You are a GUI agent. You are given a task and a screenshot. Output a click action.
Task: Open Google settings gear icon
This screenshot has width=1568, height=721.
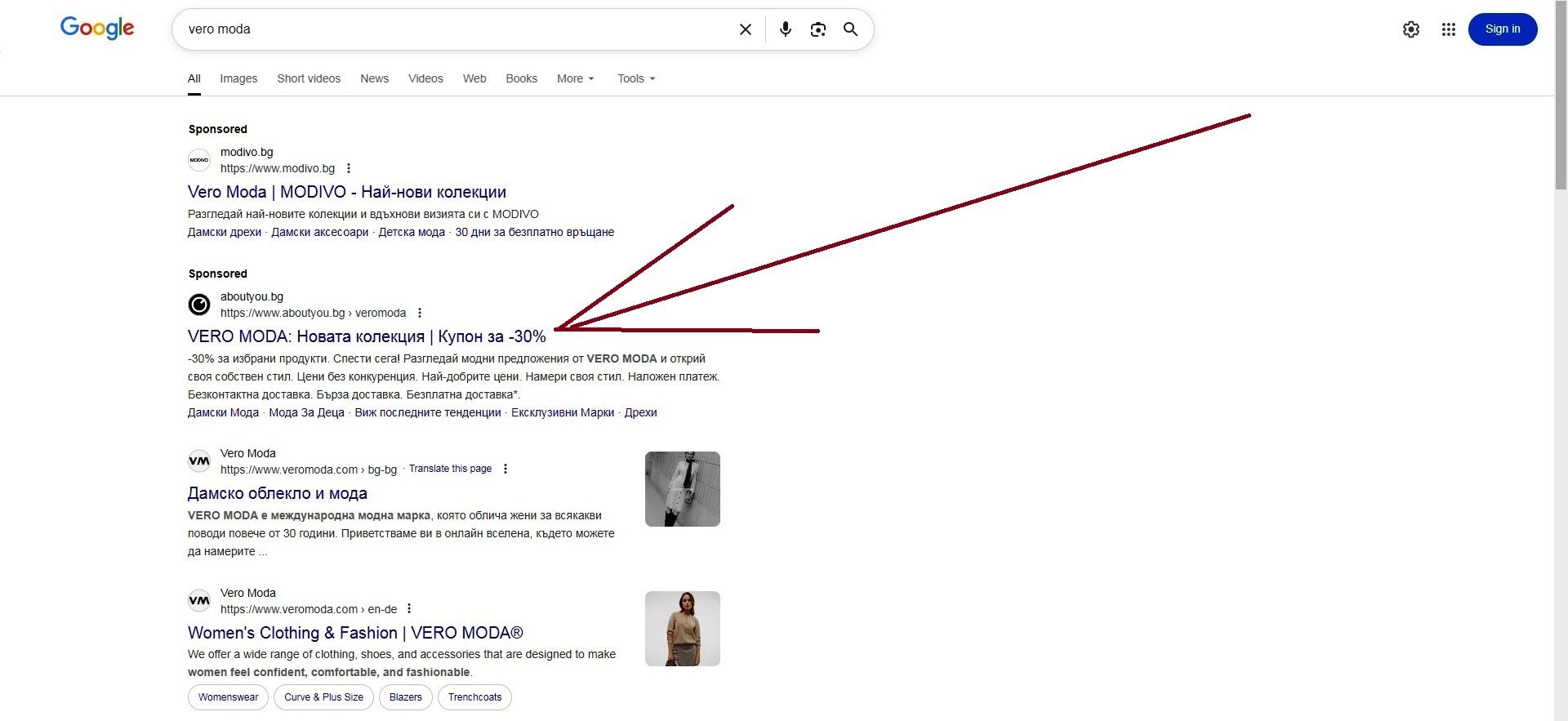[x=1410, y=29]
